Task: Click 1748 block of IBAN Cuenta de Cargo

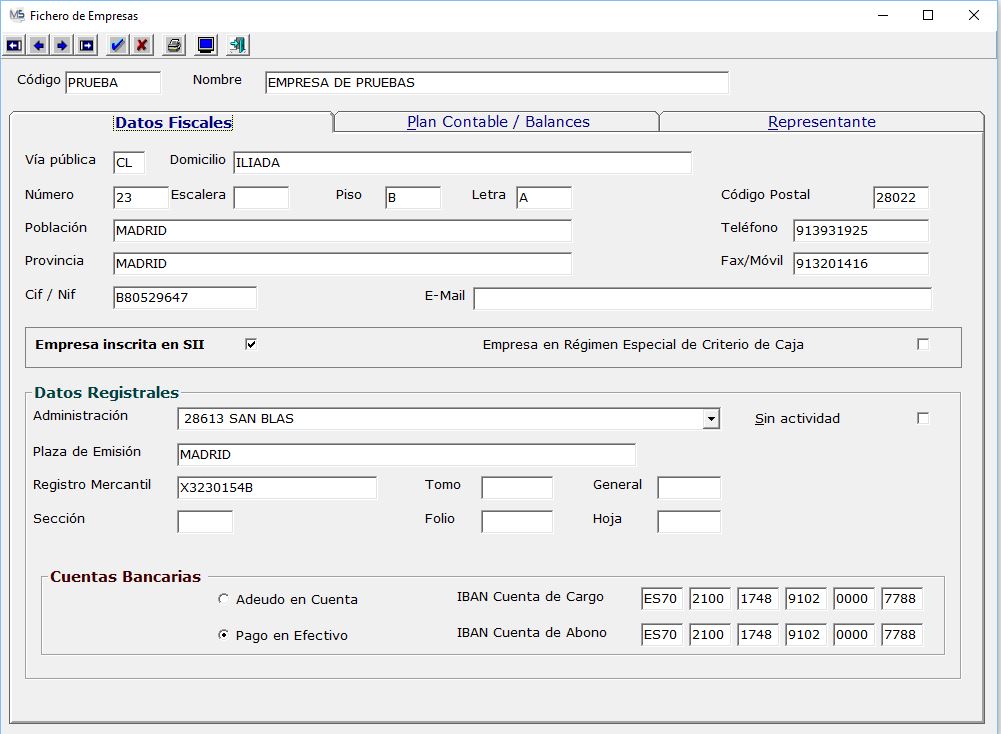Action: (x=757, y=599)
